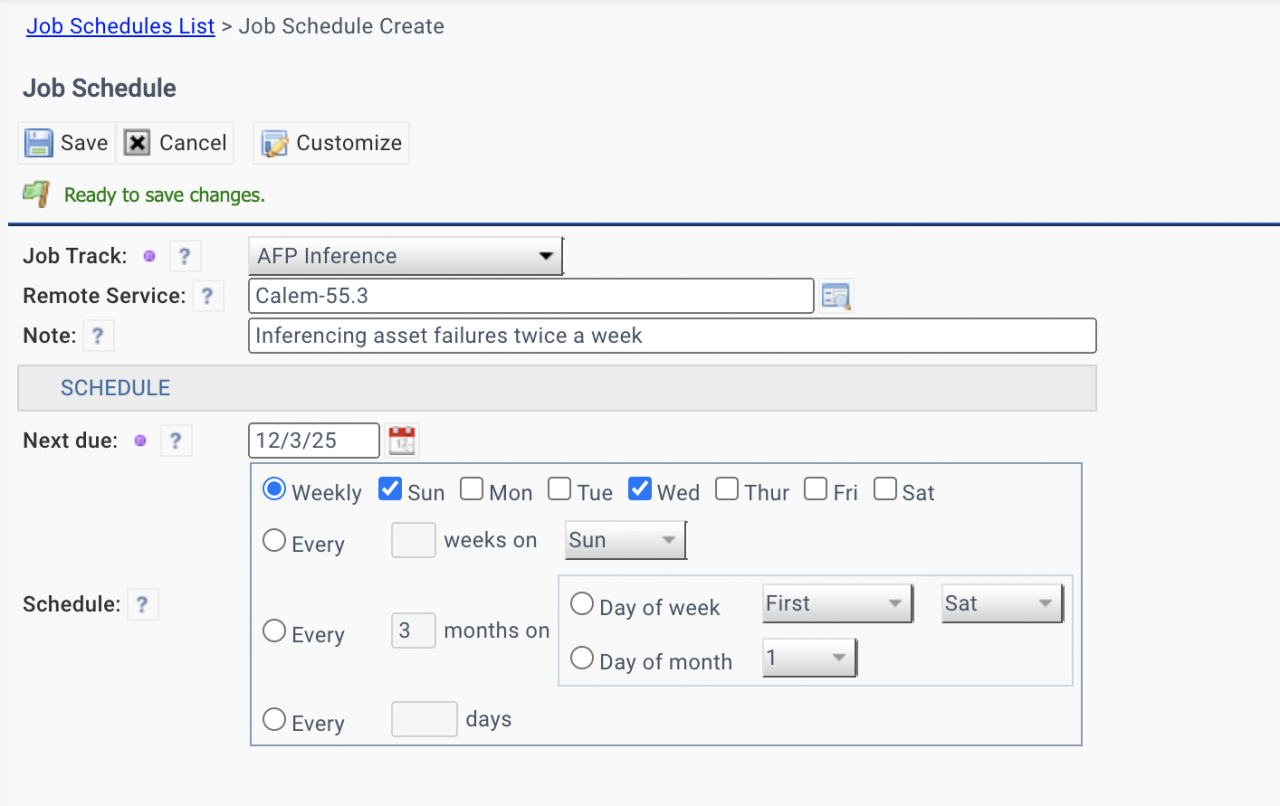The width and height of the screenshot is (1280, 806).
Task: Show help for Remote Service field
Action: (x=207, y=296)
